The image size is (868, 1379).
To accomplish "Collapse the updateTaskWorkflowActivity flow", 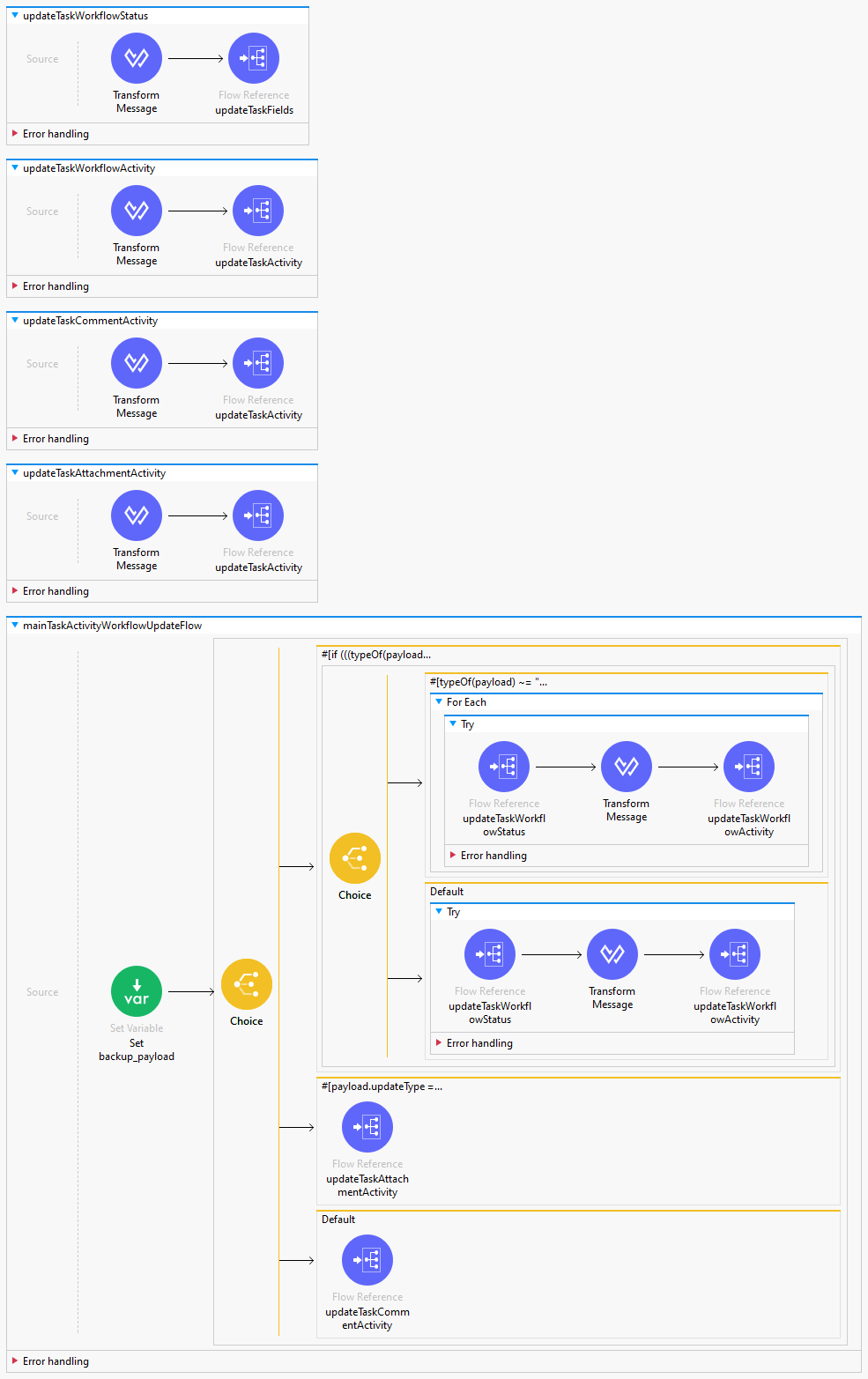I will 15,168.
